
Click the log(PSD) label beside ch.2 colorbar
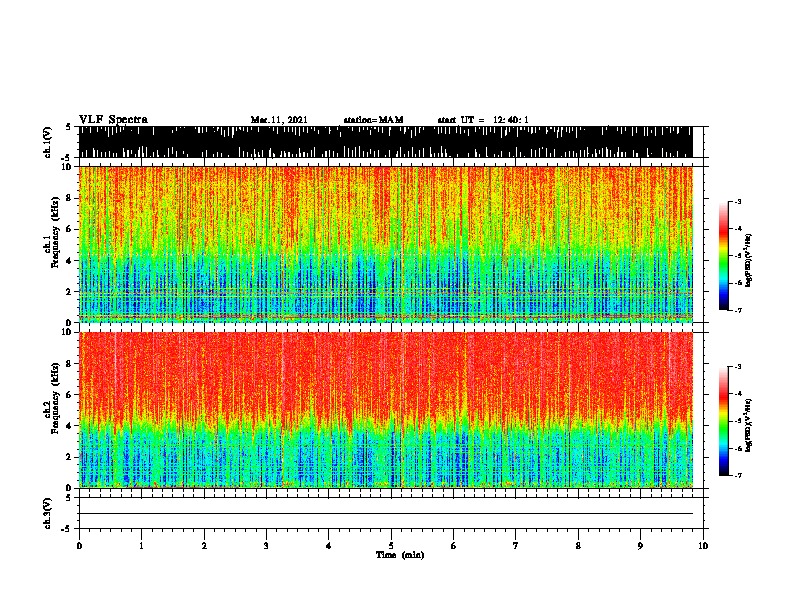(x=748, y=426)
